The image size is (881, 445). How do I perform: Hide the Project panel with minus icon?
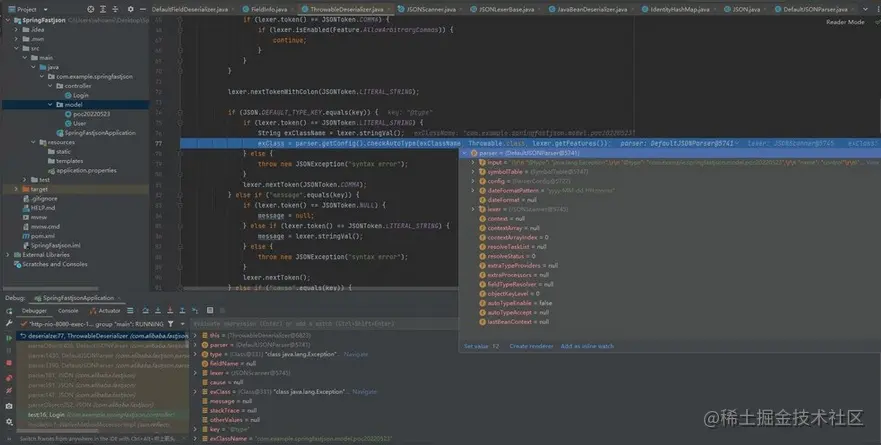[143, 9]
